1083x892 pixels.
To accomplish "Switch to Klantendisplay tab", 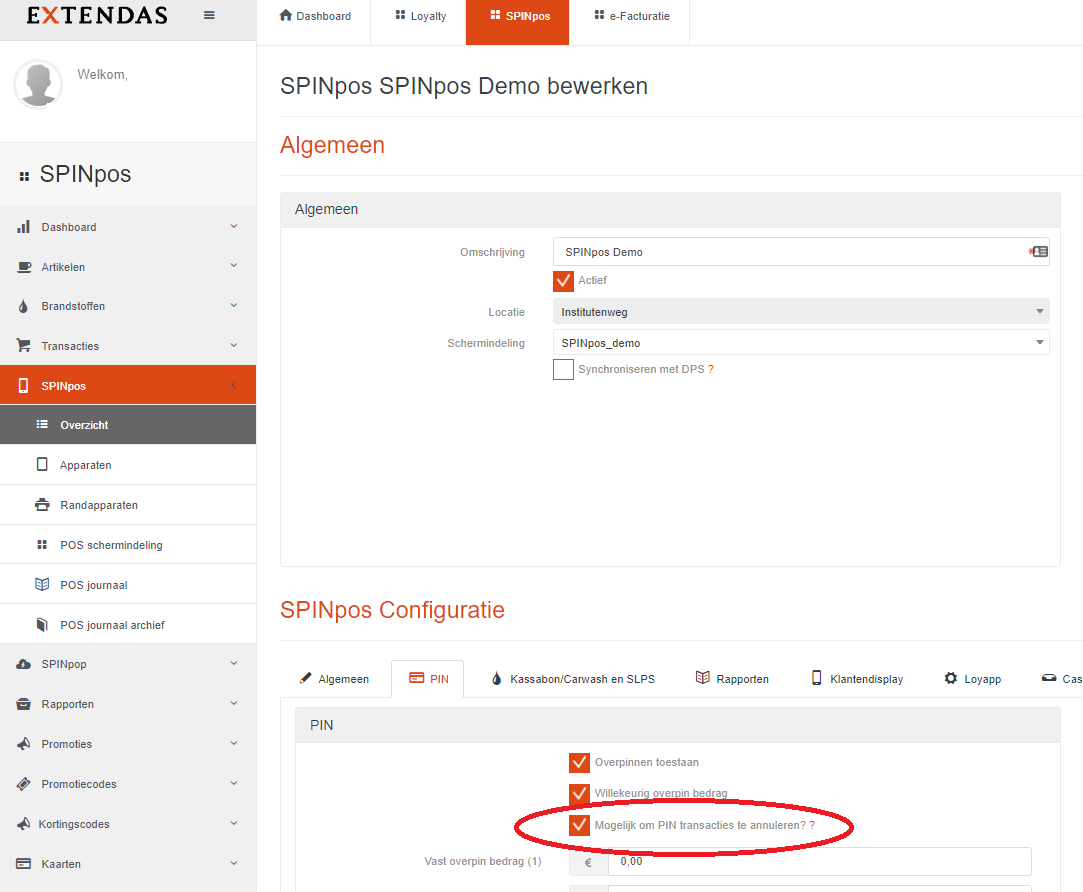I will [857, 679].
